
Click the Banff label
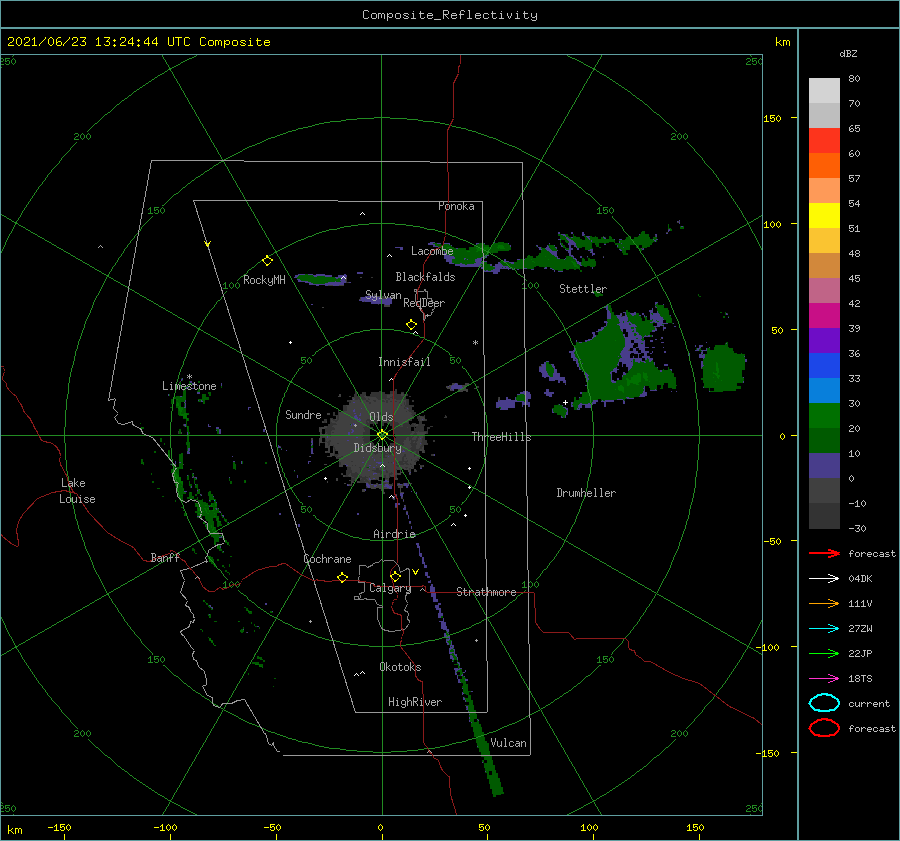tap(165, 557)
